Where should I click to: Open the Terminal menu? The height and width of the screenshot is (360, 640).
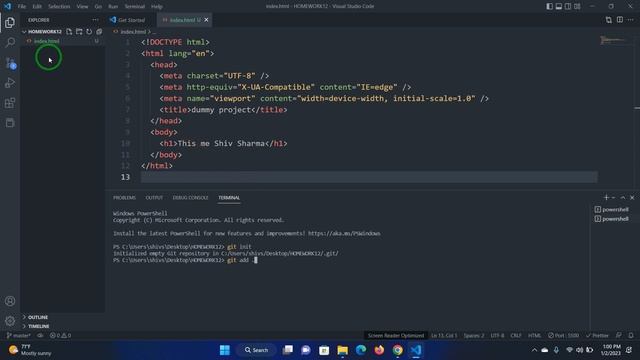pyautogui.click(x=135, y=6)
